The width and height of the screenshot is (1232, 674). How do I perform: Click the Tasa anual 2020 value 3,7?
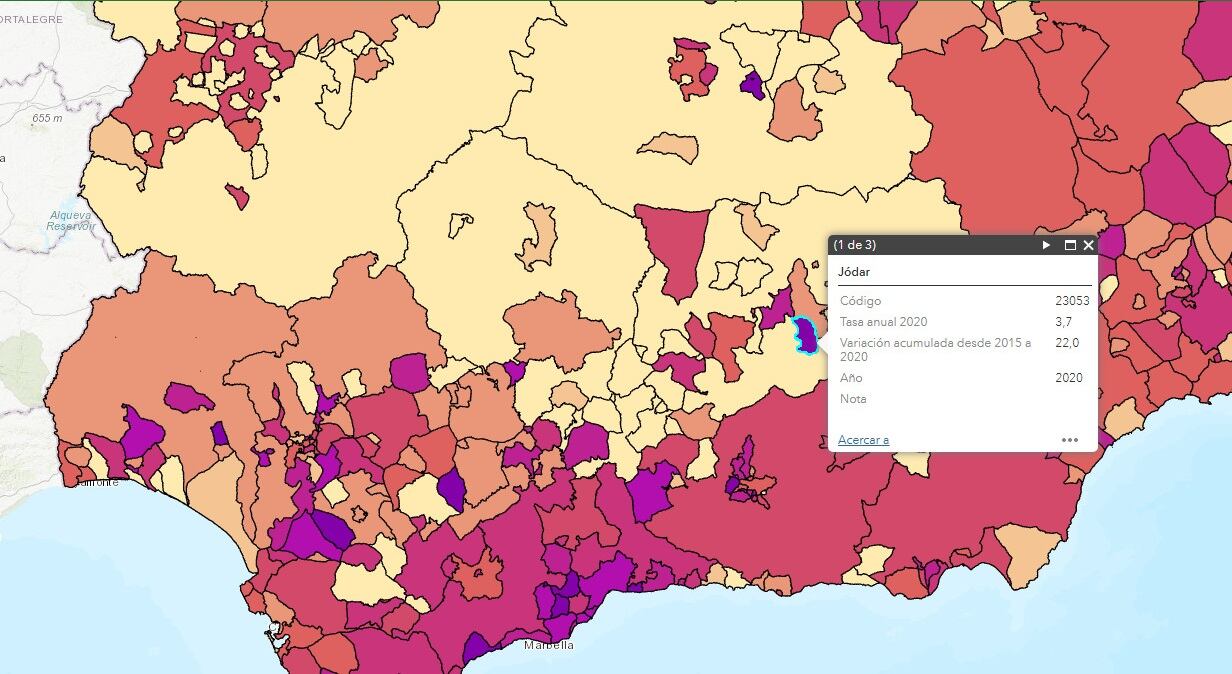click(x=1063, y=322)
